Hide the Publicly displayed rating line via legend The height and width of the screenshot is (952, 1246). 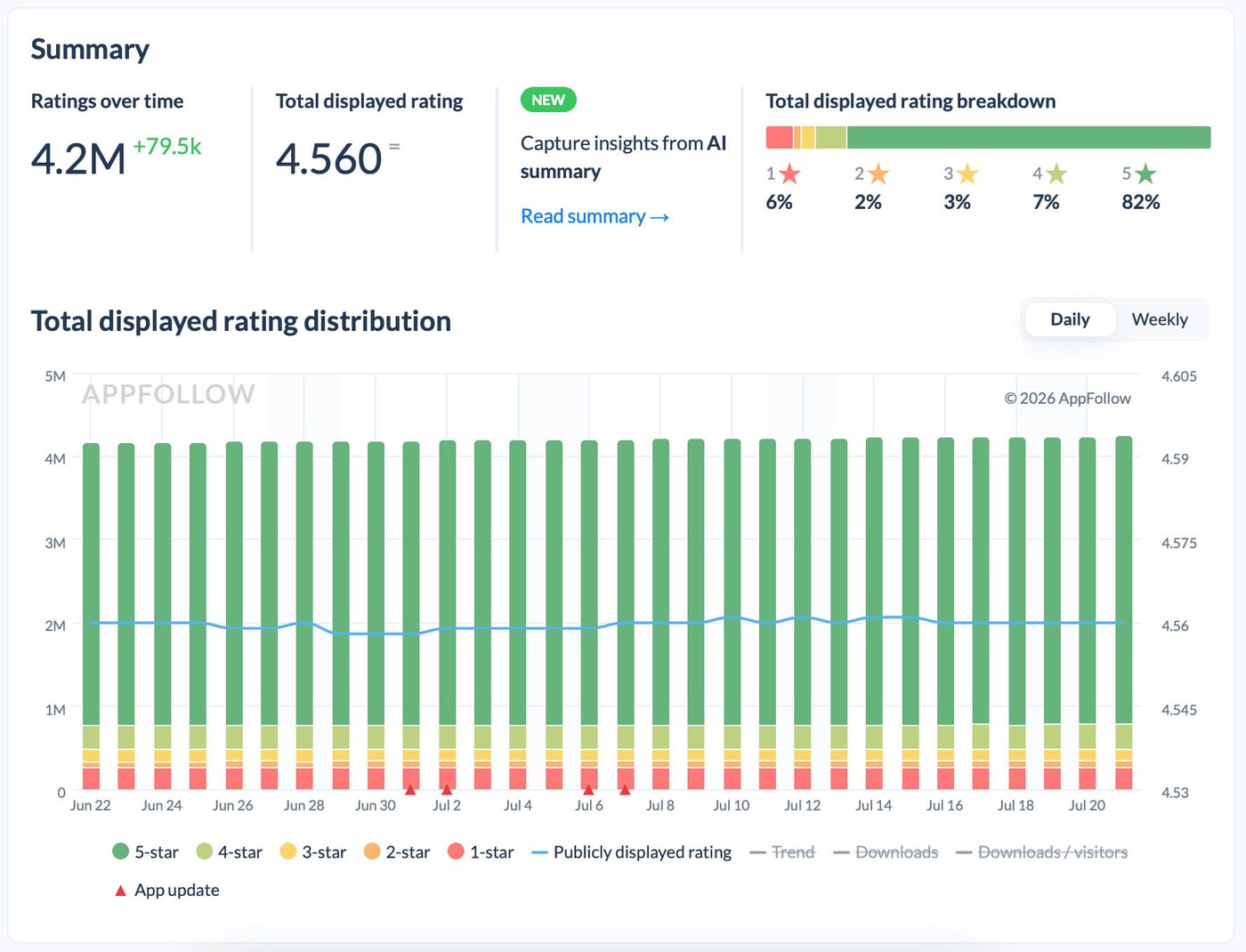coord(632,852)
